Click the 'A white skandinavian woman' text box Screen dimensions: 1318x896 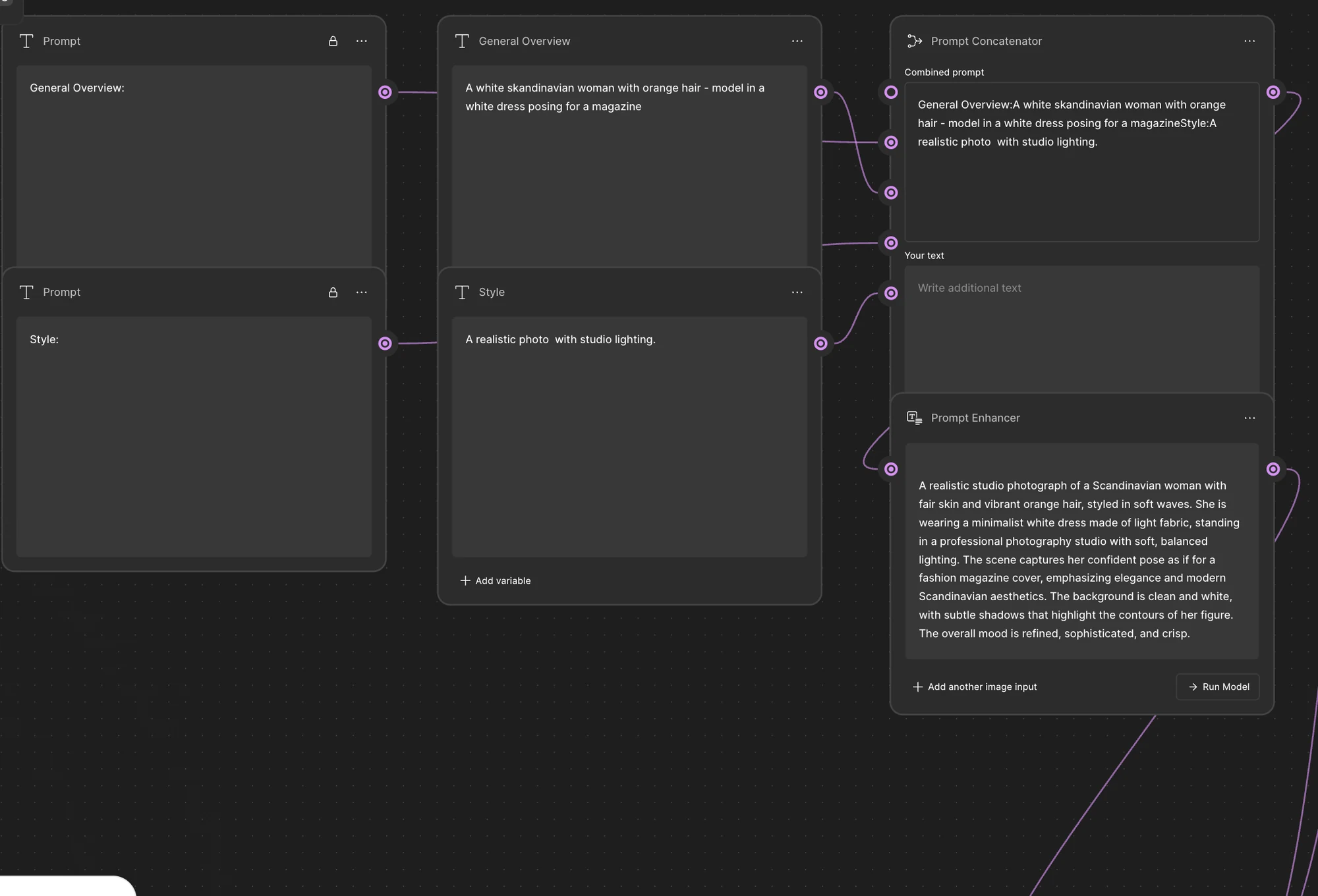coord(629,166)
